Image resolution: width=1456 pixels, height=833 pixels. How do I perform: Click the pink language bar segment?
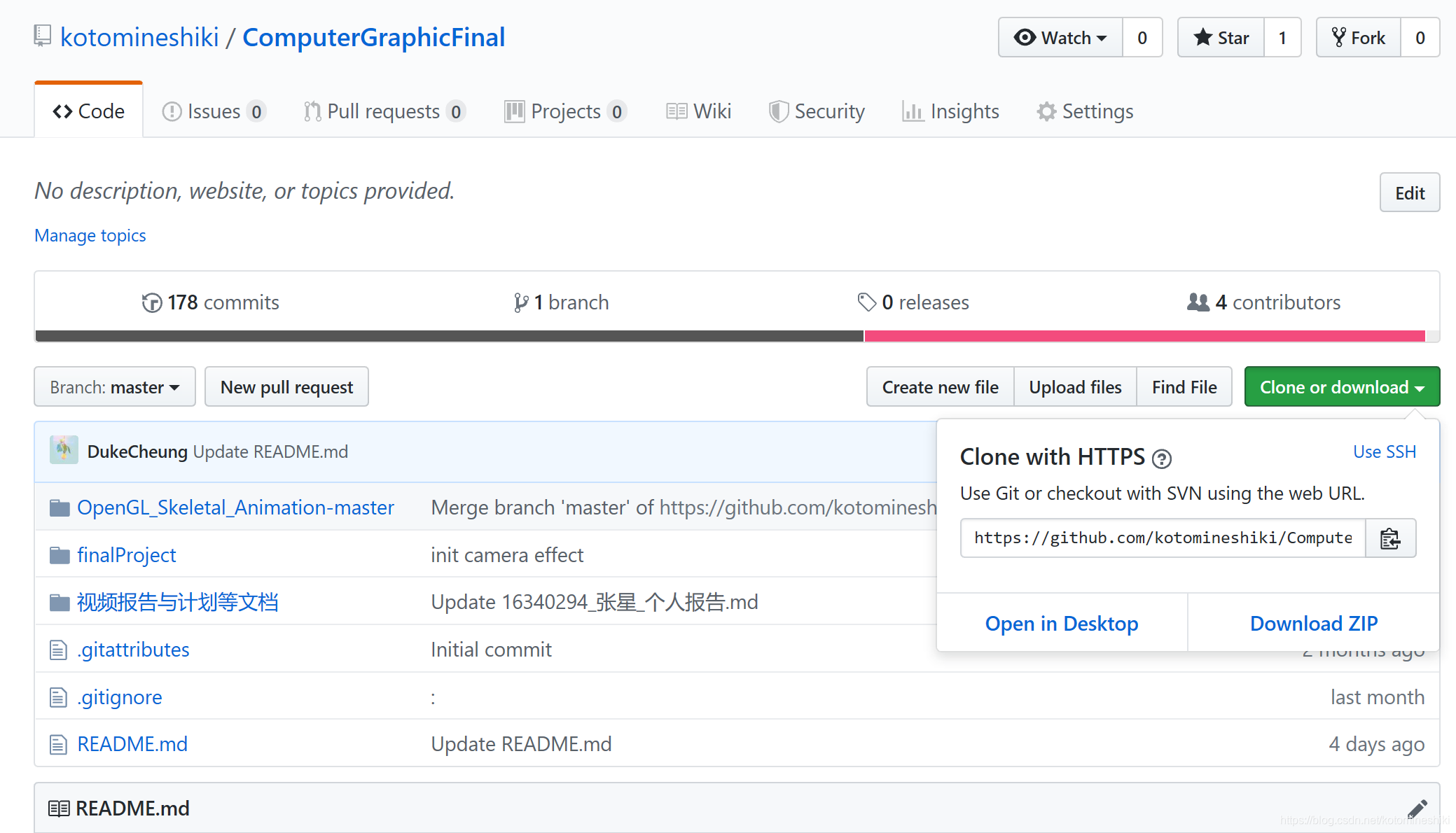[1145, 336]
